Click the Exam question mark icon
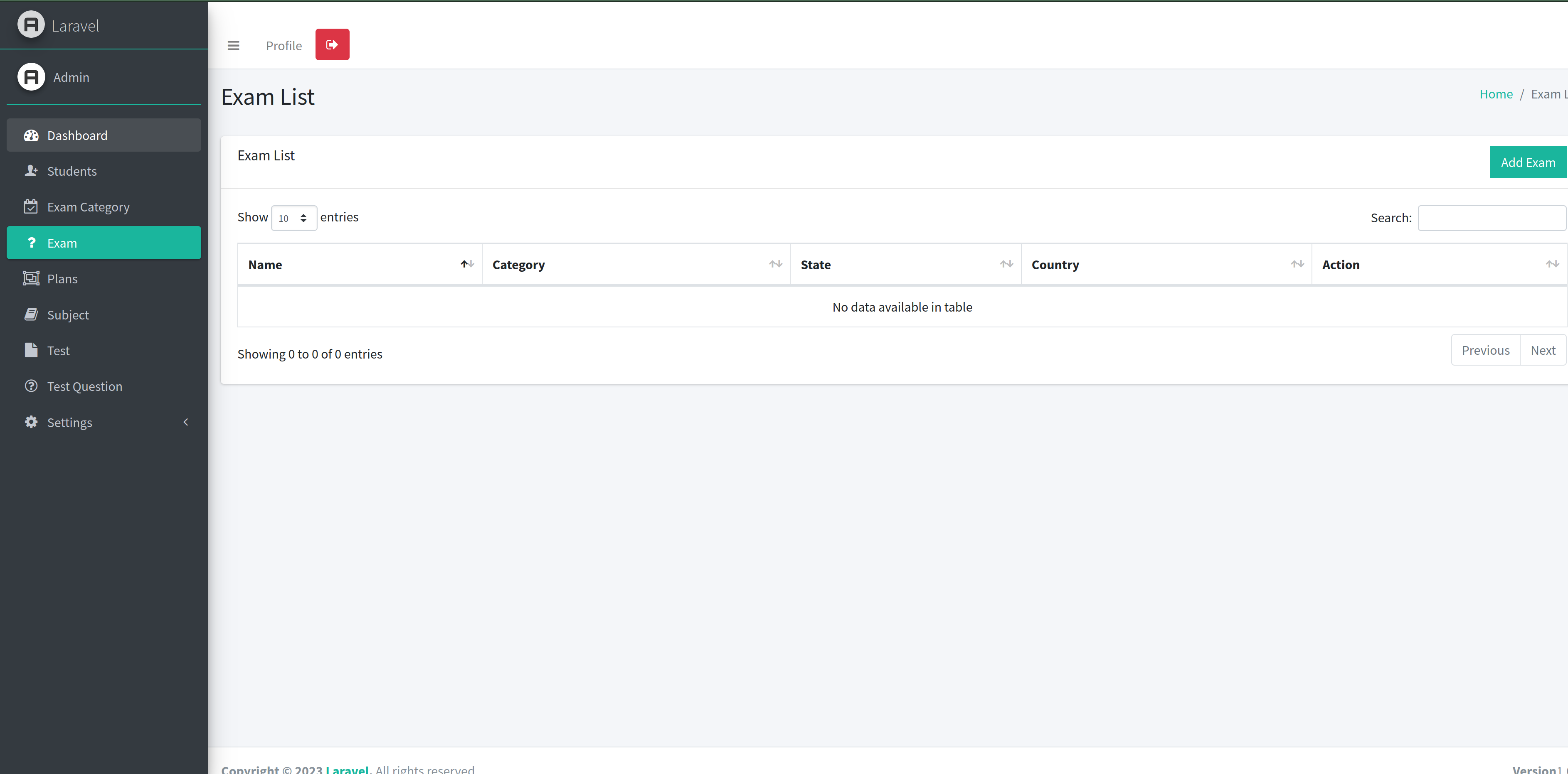 (31, 243)
